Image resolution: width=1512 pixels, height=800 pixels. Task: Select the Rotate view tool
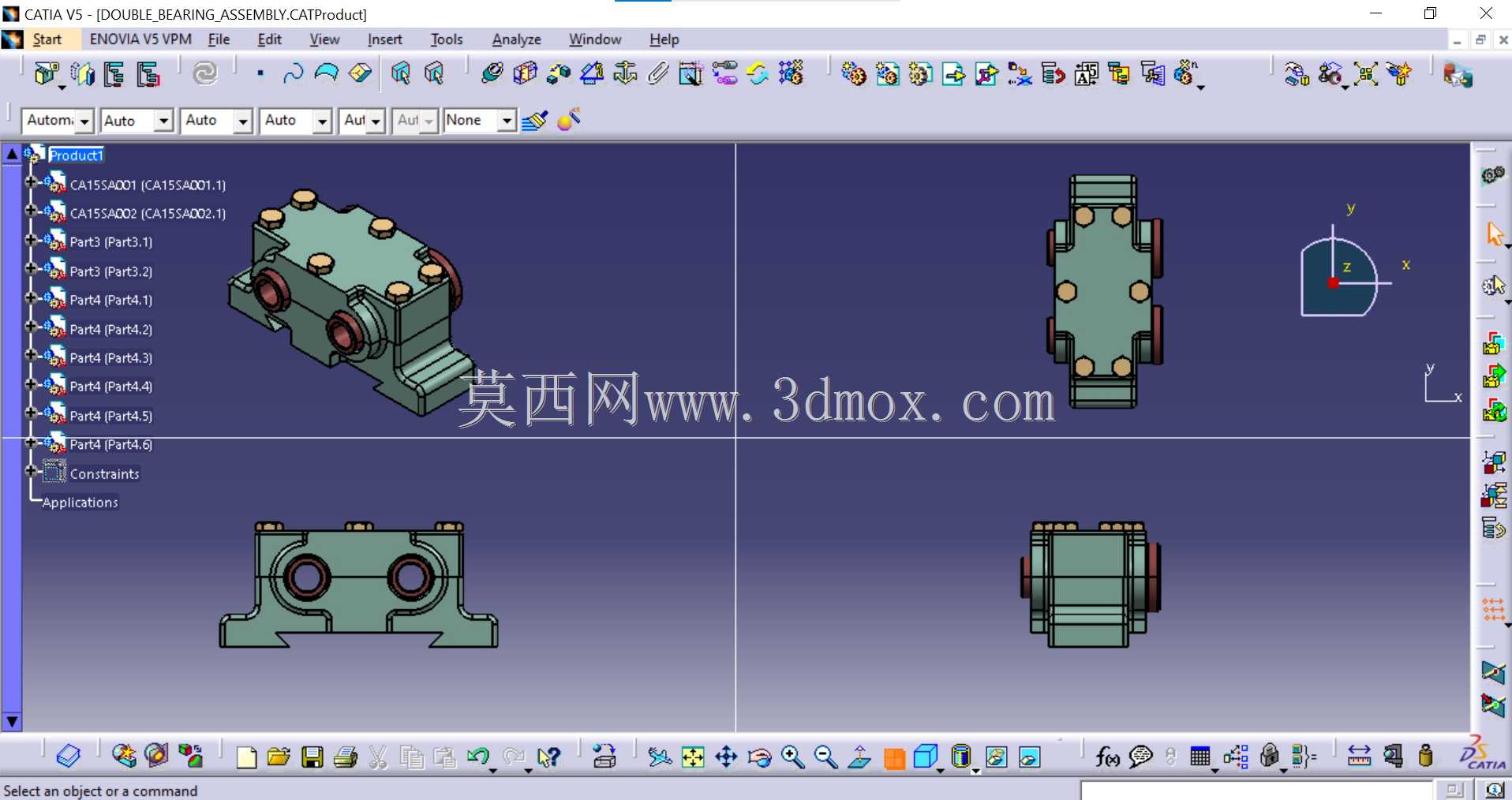coord(759,757)
